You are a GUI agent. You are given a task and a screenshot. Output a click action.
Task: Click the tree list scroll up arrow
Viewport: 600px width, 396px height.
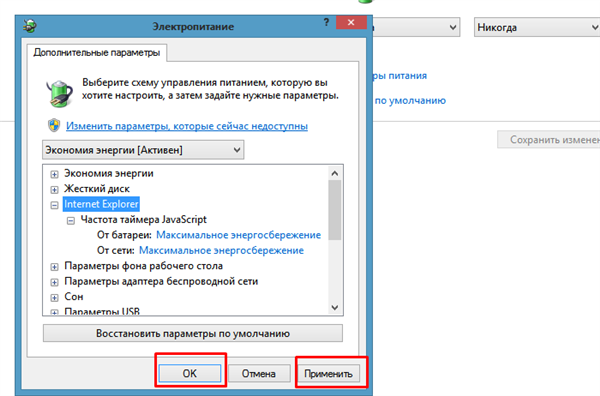point(334,173)
